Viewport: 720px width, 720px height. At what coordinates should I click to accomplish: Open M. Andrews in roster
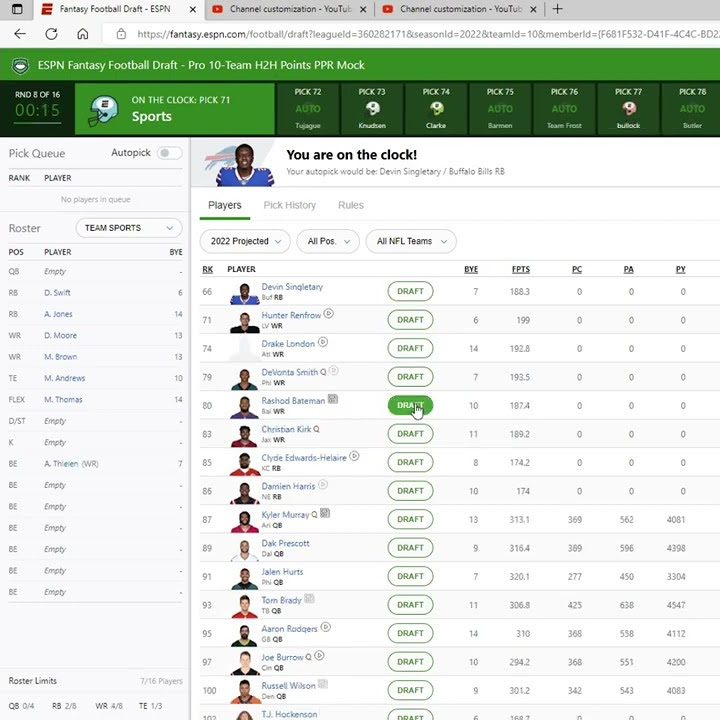click(x=65, y=378)
